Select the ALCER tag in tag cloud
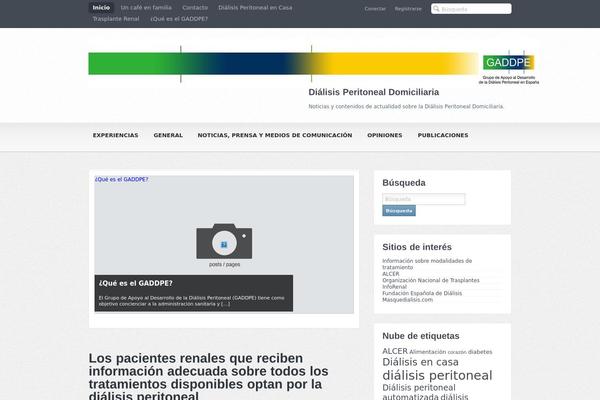The image size is (600, 400). pyautogui.click(x=395, y=351)
